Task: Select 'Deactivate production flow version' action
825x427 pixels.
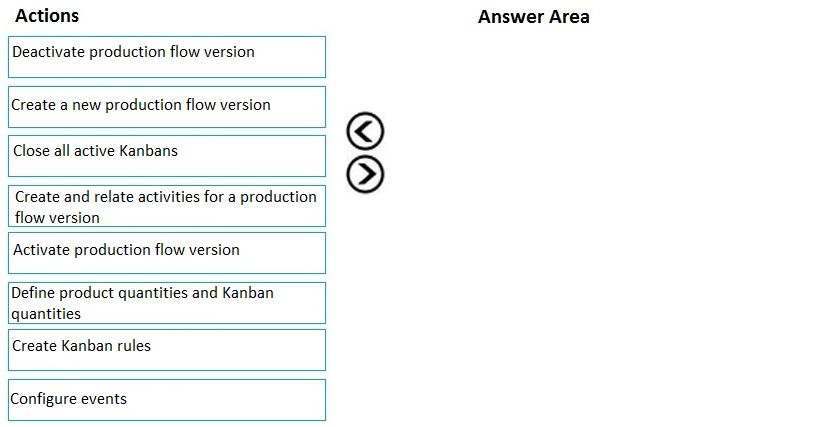Action: 167,57
